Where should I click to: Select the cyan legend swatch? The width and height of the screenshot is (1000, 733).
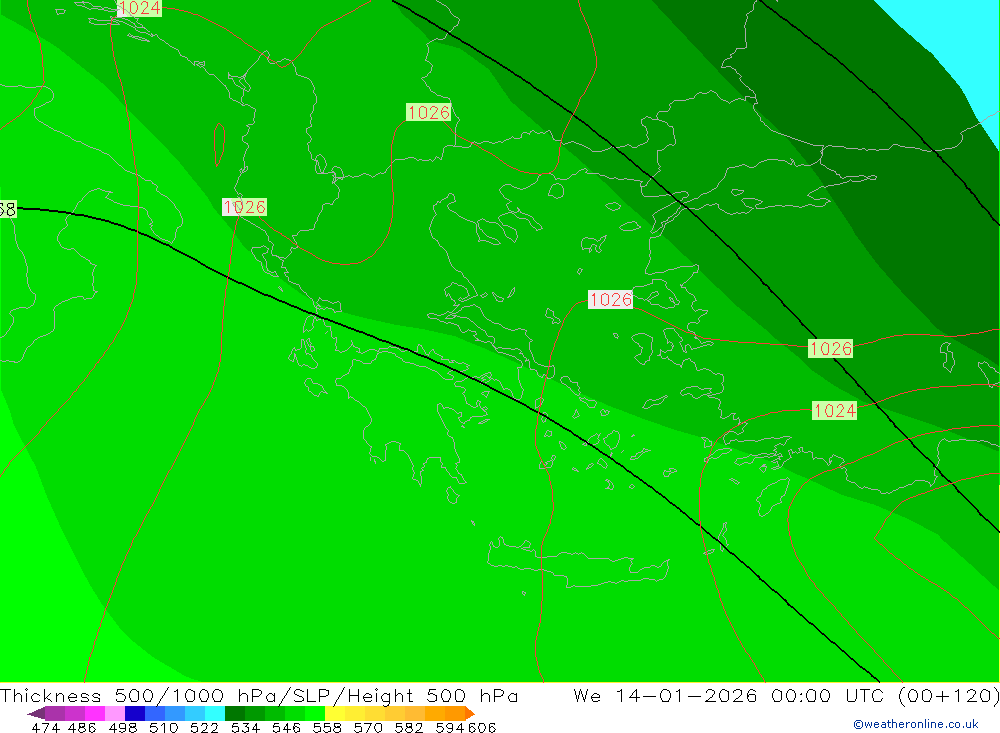point(215,713)
